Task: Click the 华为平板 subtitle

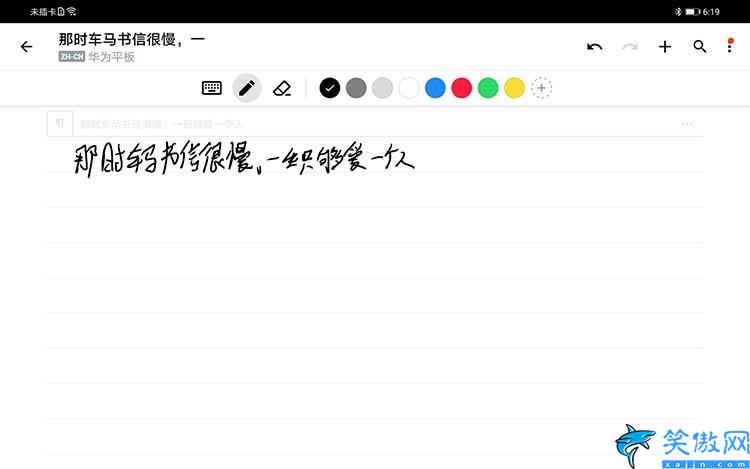Action: point(111,57)
